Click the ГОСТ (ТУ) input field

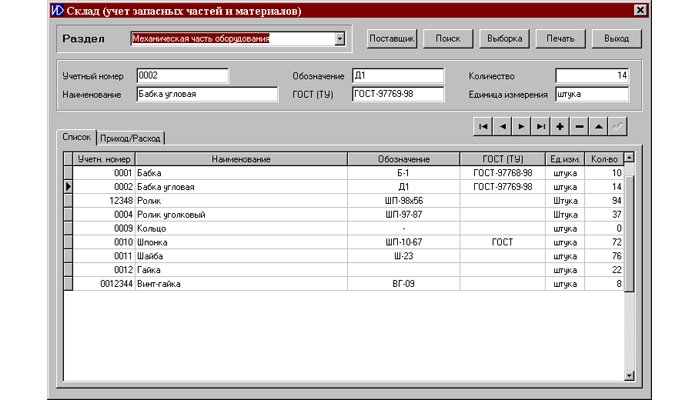(398, 94)
